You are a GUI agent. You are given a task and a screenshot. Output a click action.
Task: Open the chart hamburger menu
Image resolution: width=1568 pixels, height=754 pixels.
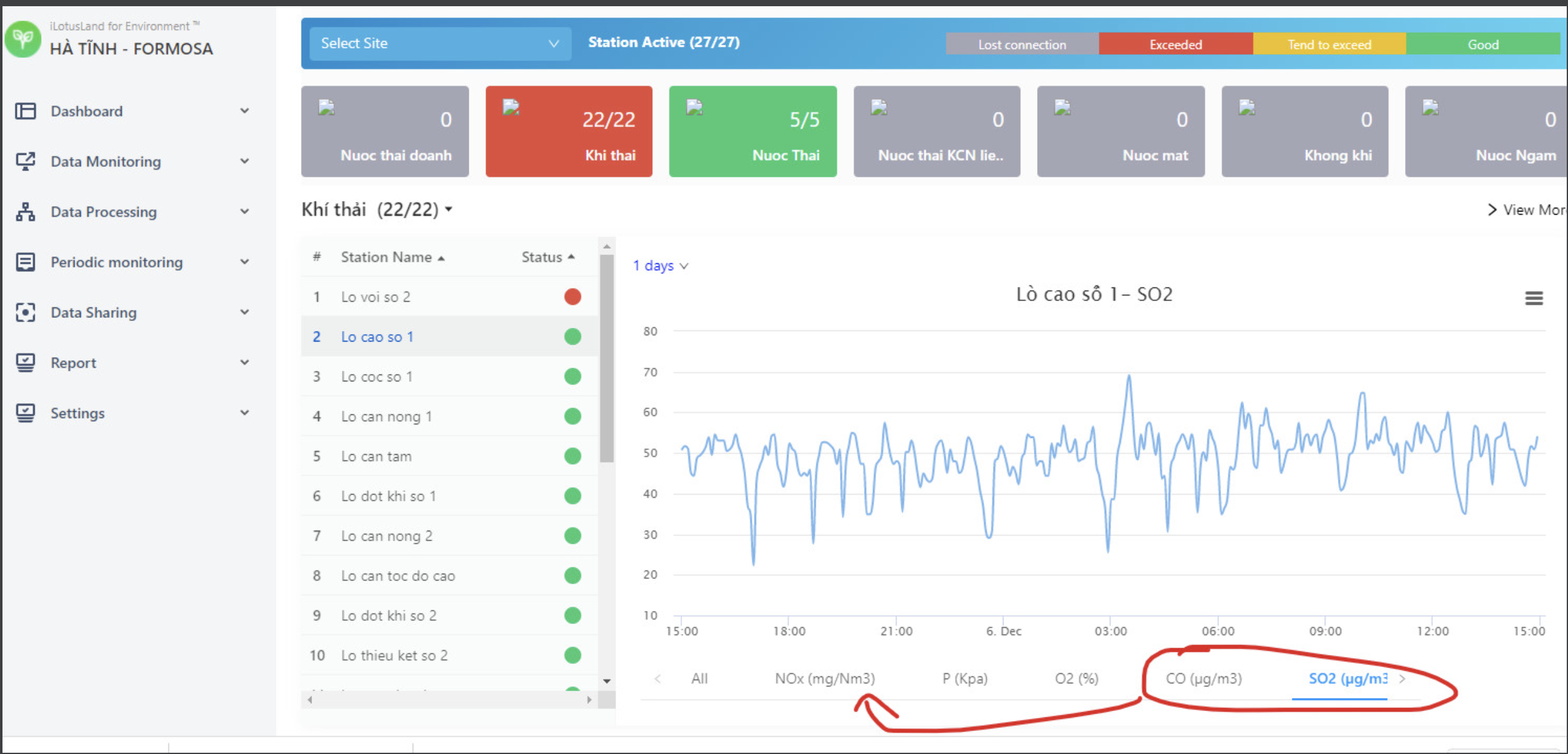[1533, 299]
